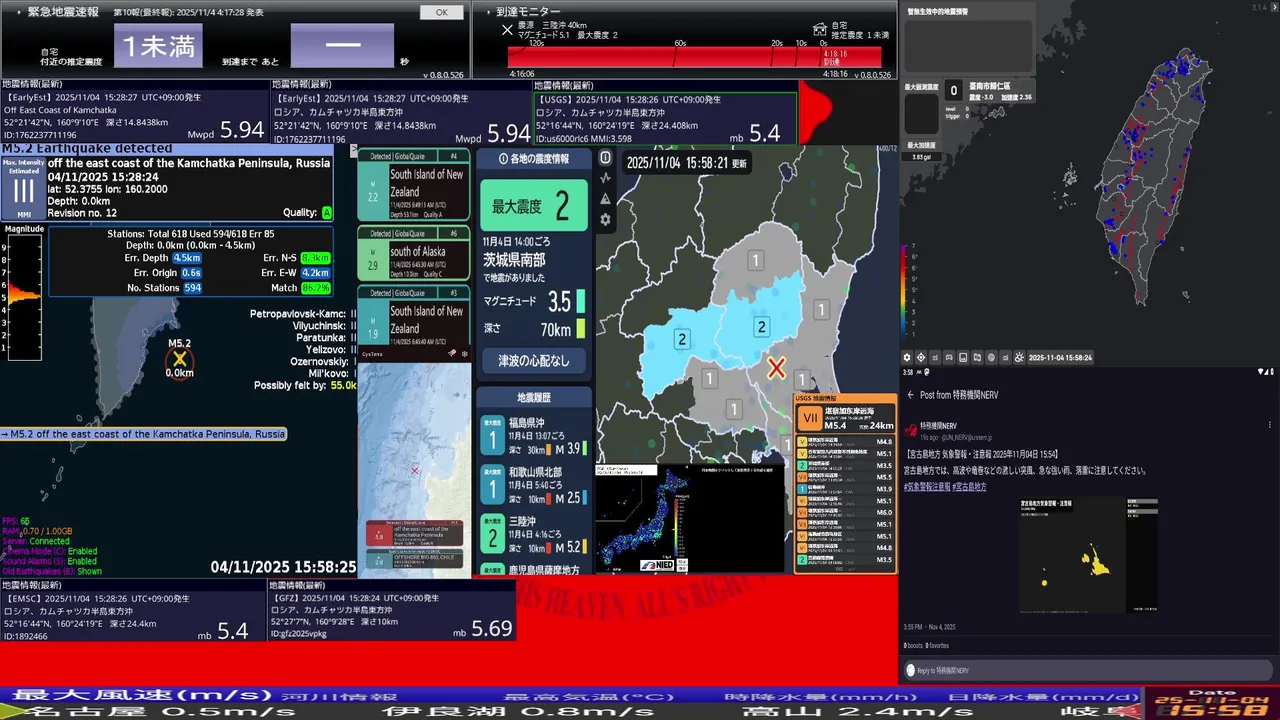Viewport: 1280px width, 720px height.
Task: Click the 15:58:21 update timestamp
Action: (x=686, y=162)
